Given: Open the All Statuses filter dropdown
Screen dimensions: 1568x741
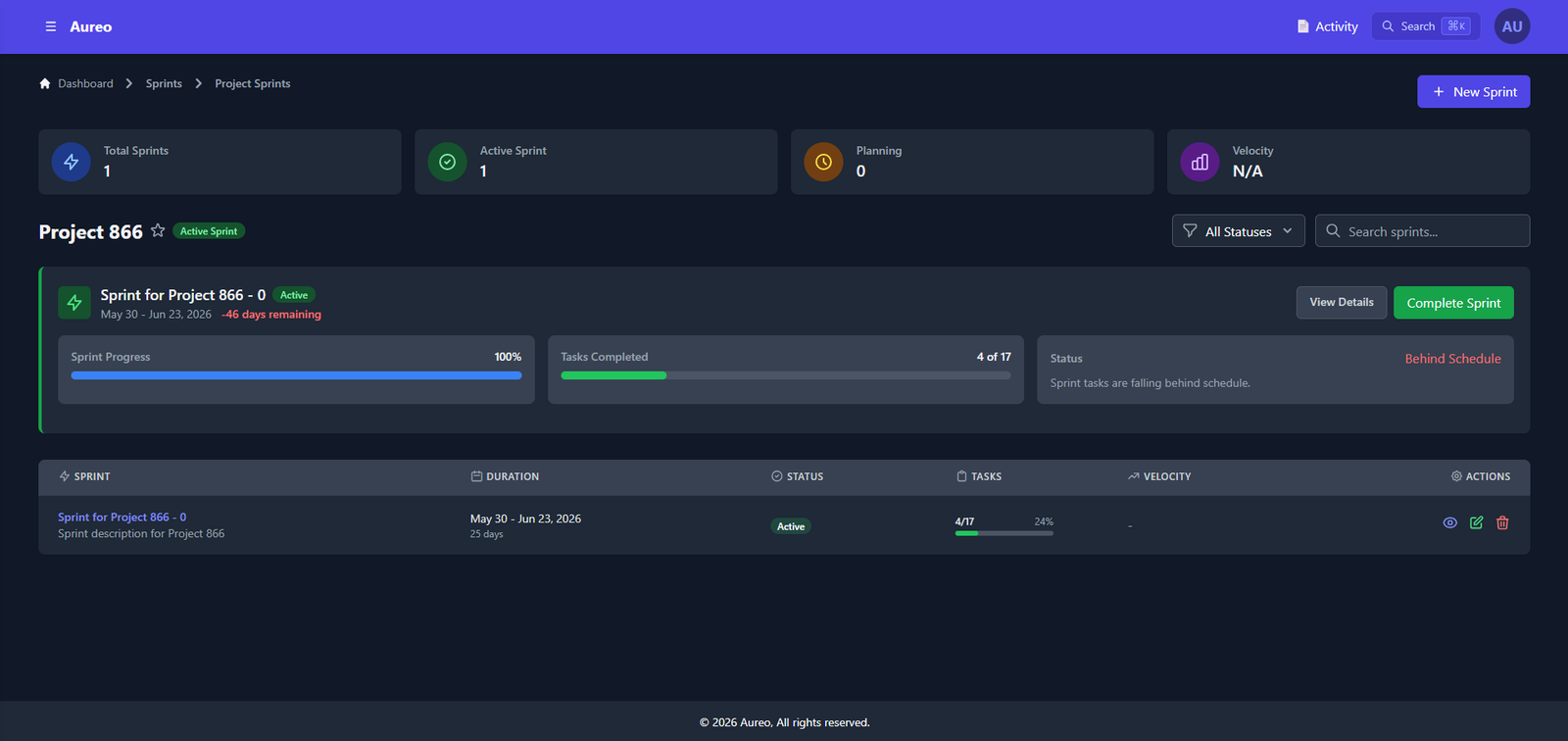Looking at the screenshot, I should [1238, 230].
